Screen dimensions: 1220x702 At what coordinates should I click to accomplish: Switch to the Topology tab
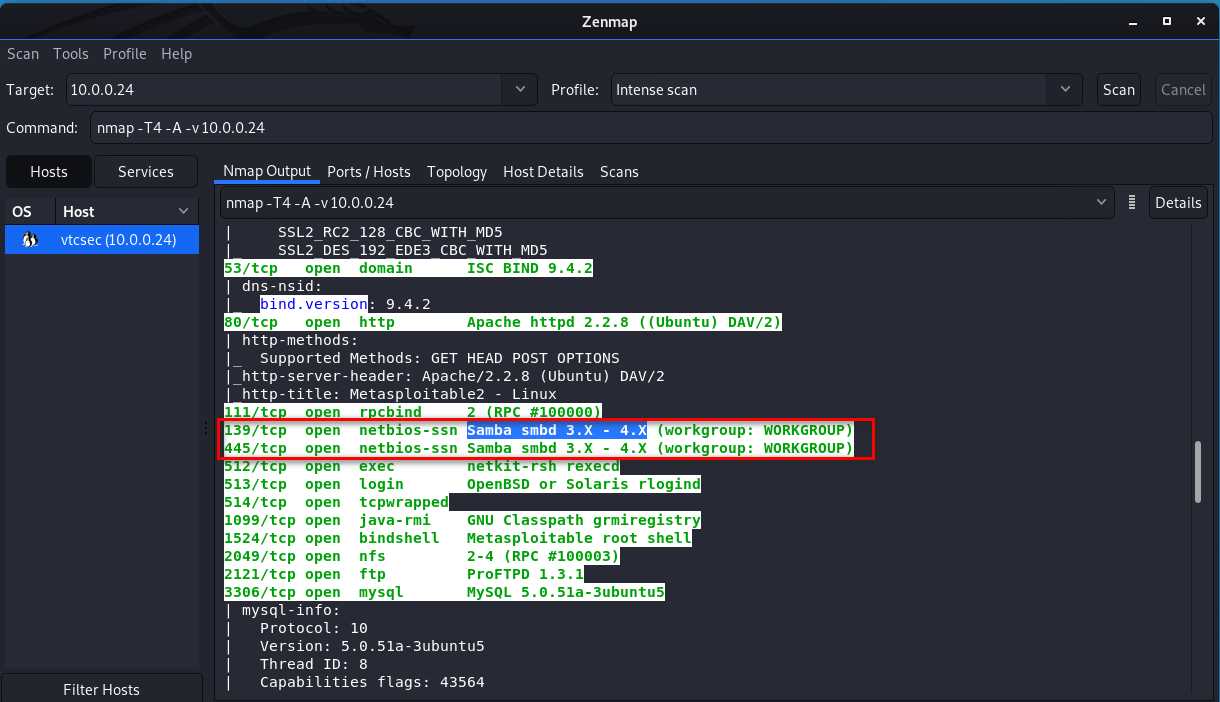coord(457,172)
